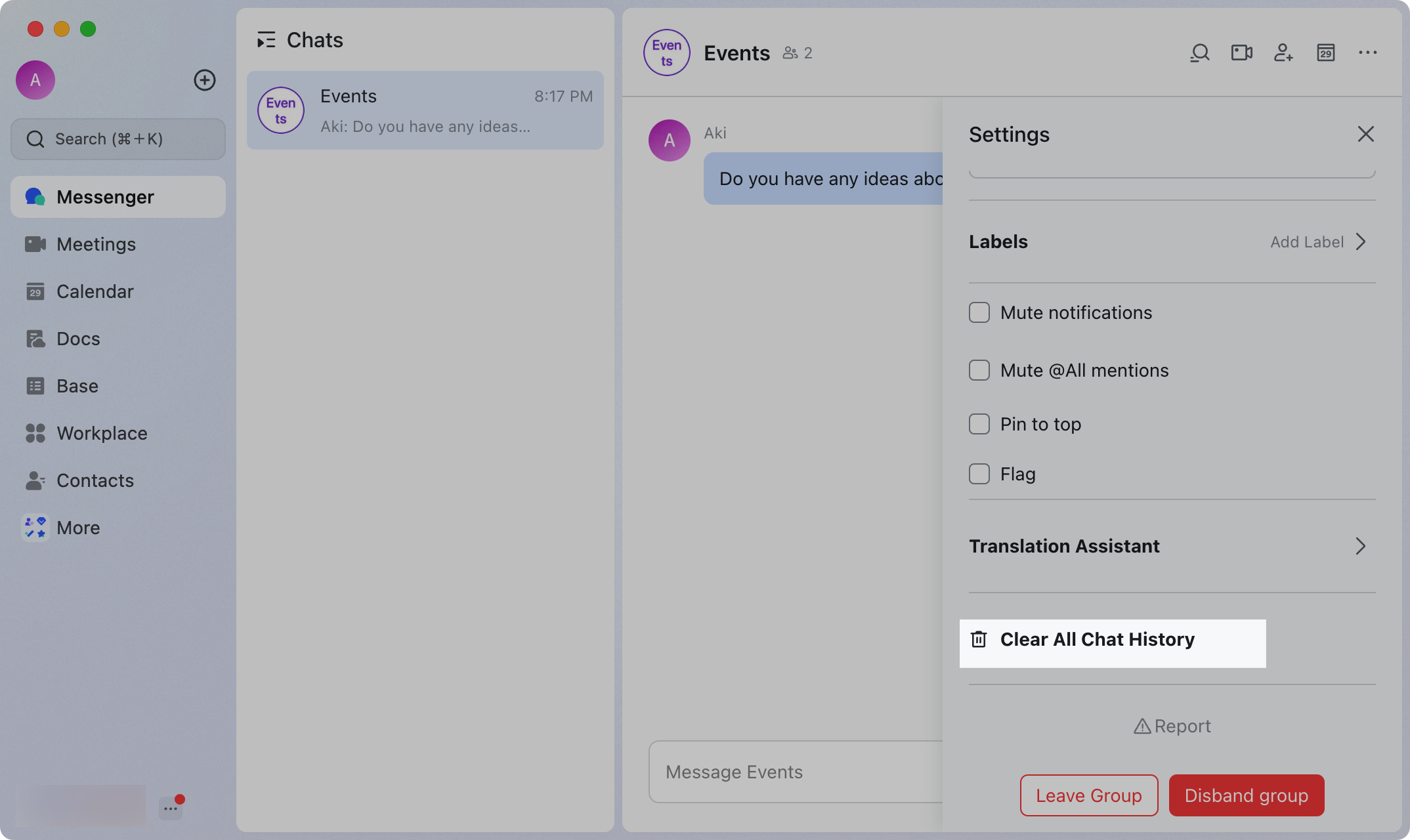Switch to the Messenger section
The width and height of the screenshot is (1410, 840).
(x=105, y=196)
